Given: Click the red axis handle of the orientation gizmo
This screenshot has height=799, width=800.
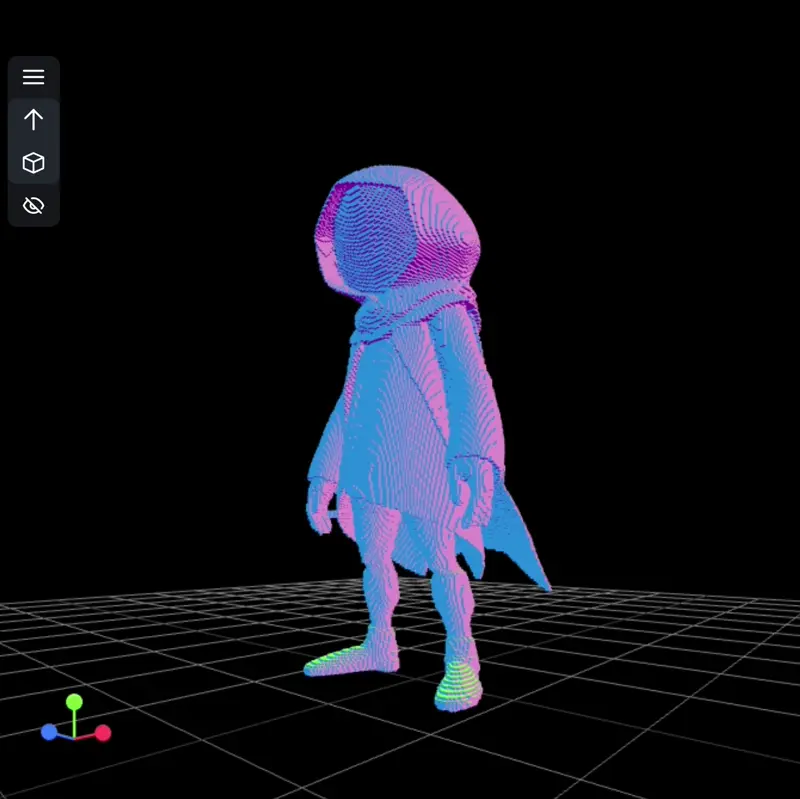Looking at the screenshot, I should click(103, 733).
